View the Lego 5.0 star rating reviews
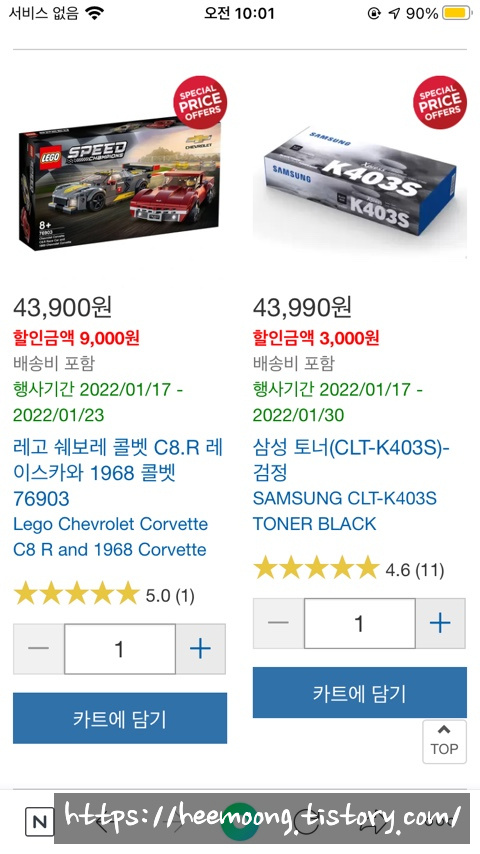Viewport: 480px width, 854px height. coord(104,594)
